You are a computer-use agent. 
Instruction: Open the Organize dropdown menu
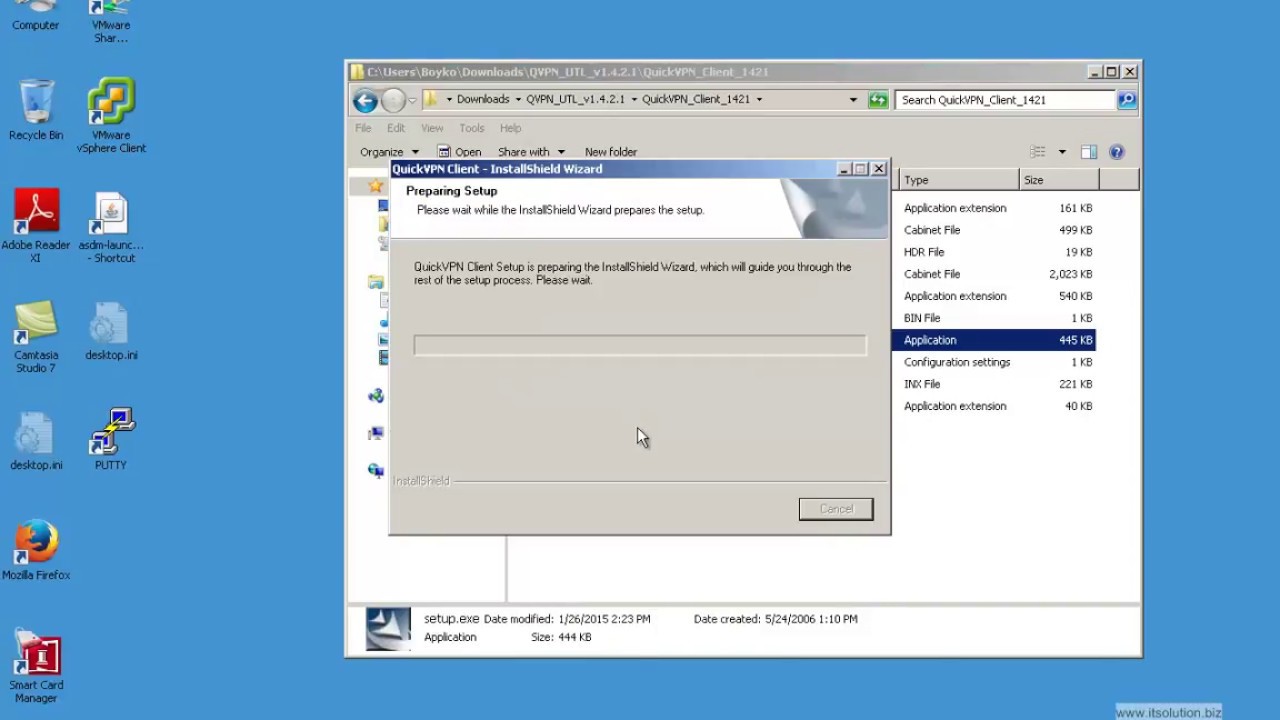[x=389, y=152]
